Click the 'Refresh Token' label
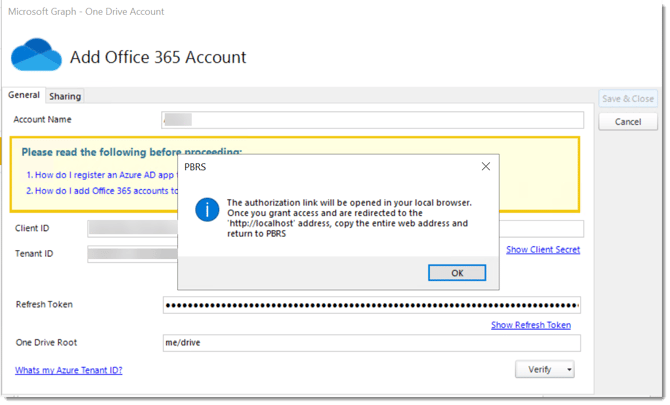 44,305
